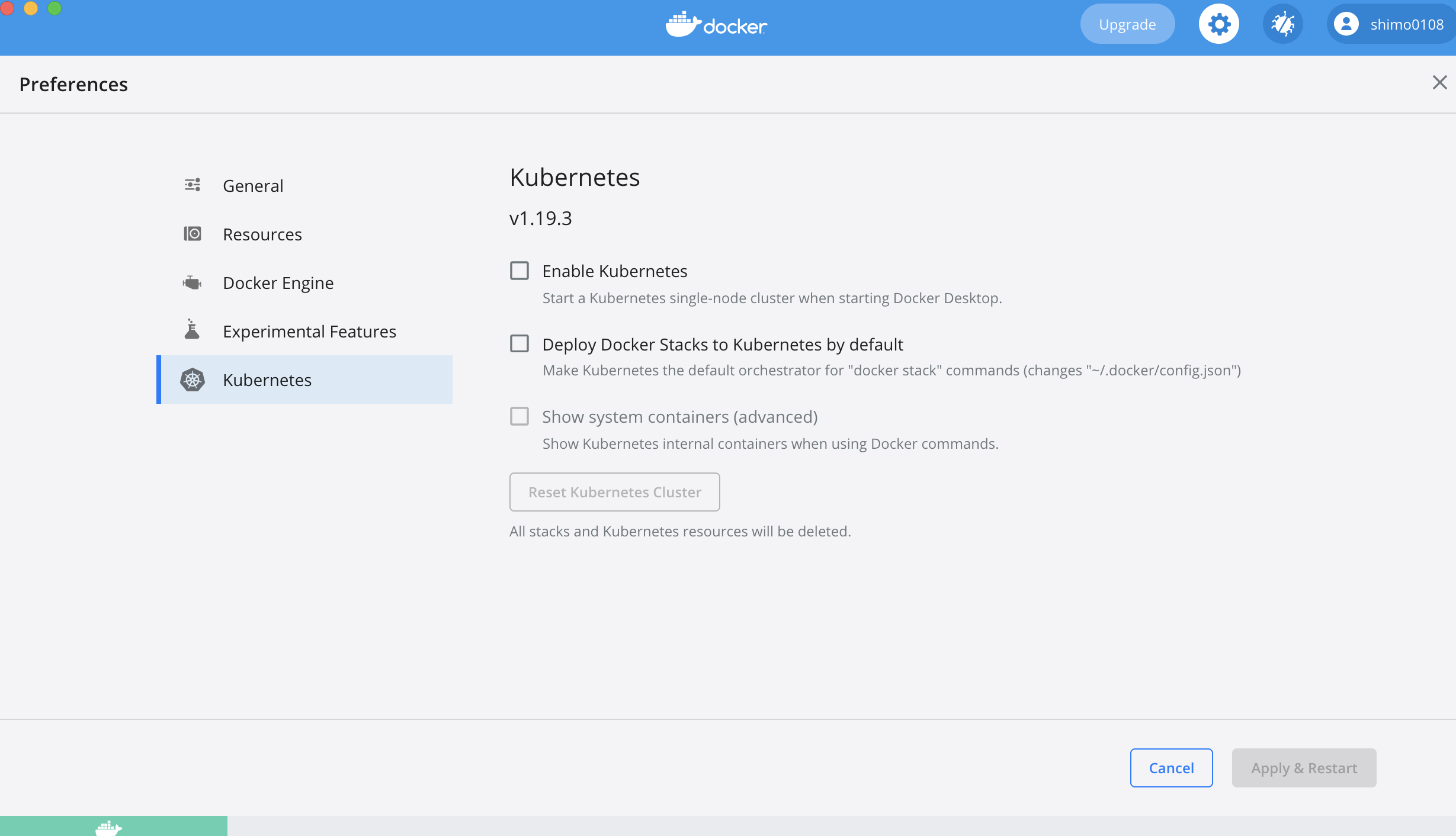Click the Upgrade button
Viewport: 1456px width, 836px height.
tap(1127, 24)
